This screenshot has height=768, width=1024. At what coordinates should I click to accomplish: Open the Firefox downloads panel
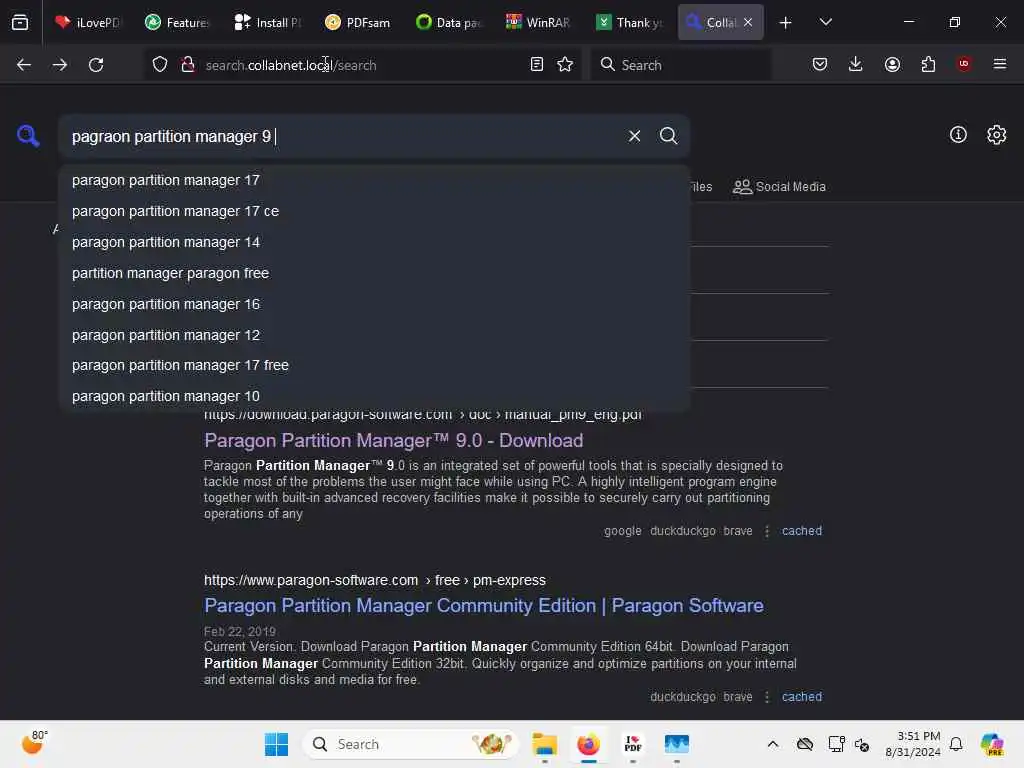tap(856, 64)
